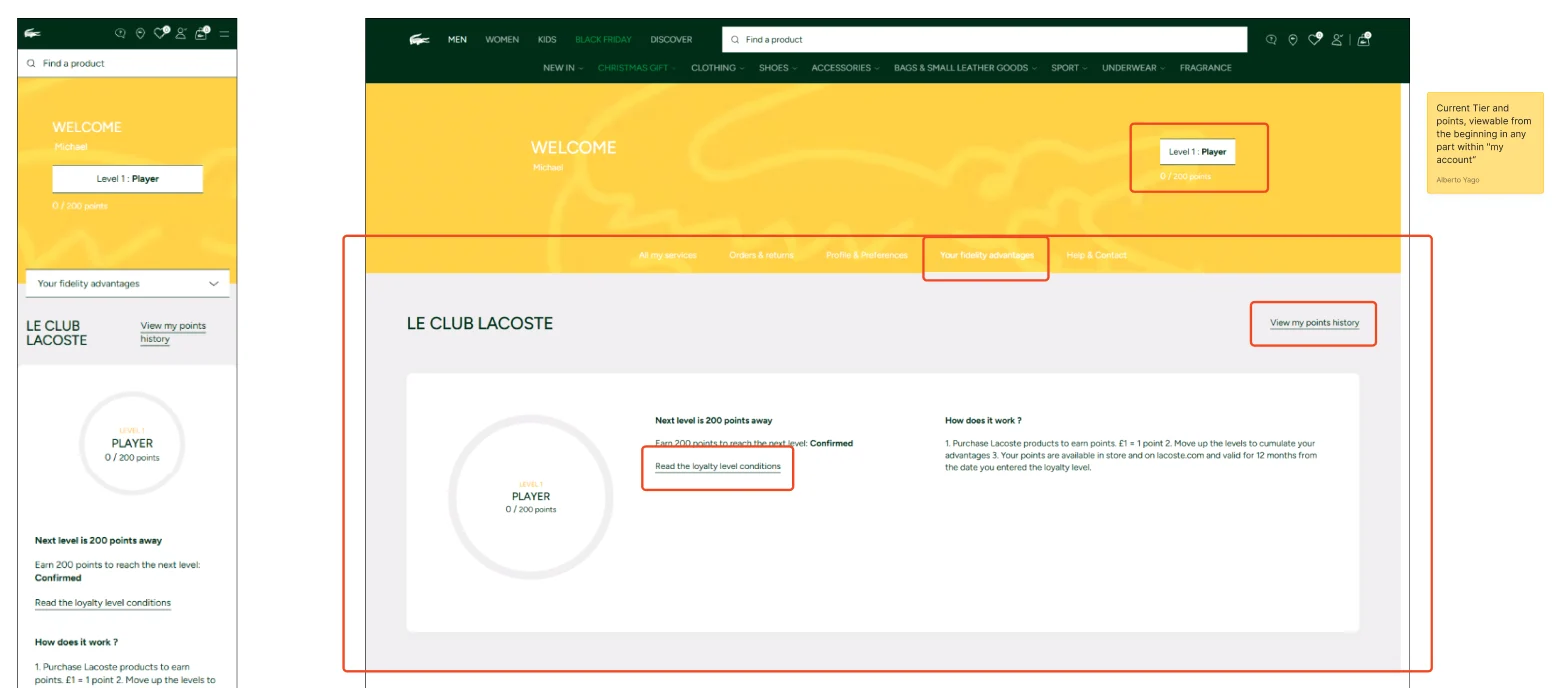The height and width of the screenshot is (688, 1564).
Task: Select WOMEN in top navigation
Action: pos(502,40)
